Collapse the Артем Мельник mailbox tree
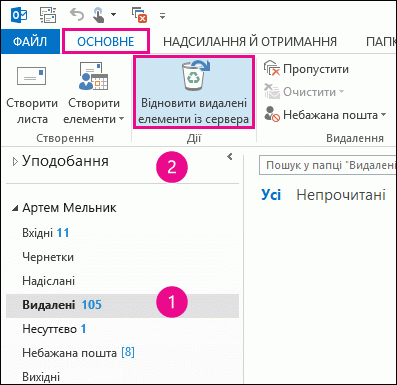Image resolution: width=397 pixels, height=385 pixels. [x=15, y=209]
